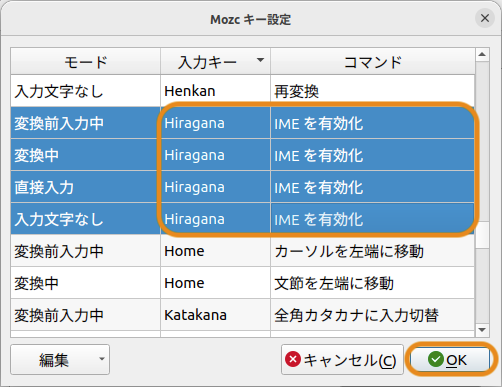Select the 再変換 command cell
Viewport: 502px width, 387px height.
tap(372, 91)
